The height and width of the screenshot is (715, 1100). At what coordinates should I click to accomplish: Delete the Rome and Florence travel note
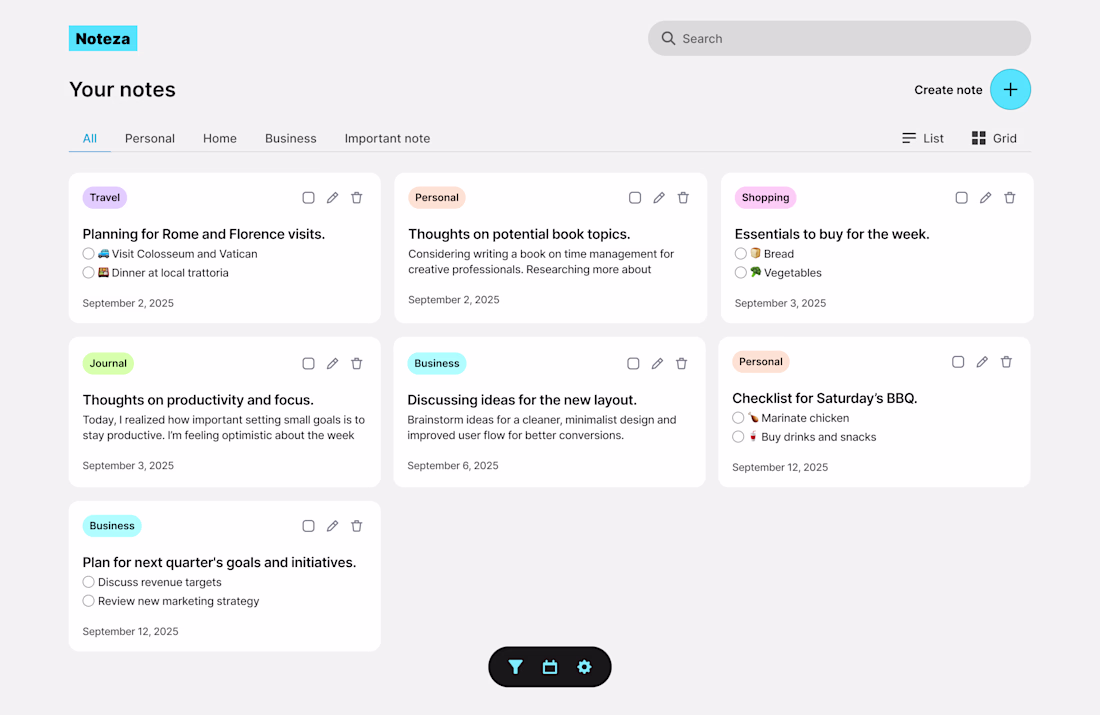[356, 198]
